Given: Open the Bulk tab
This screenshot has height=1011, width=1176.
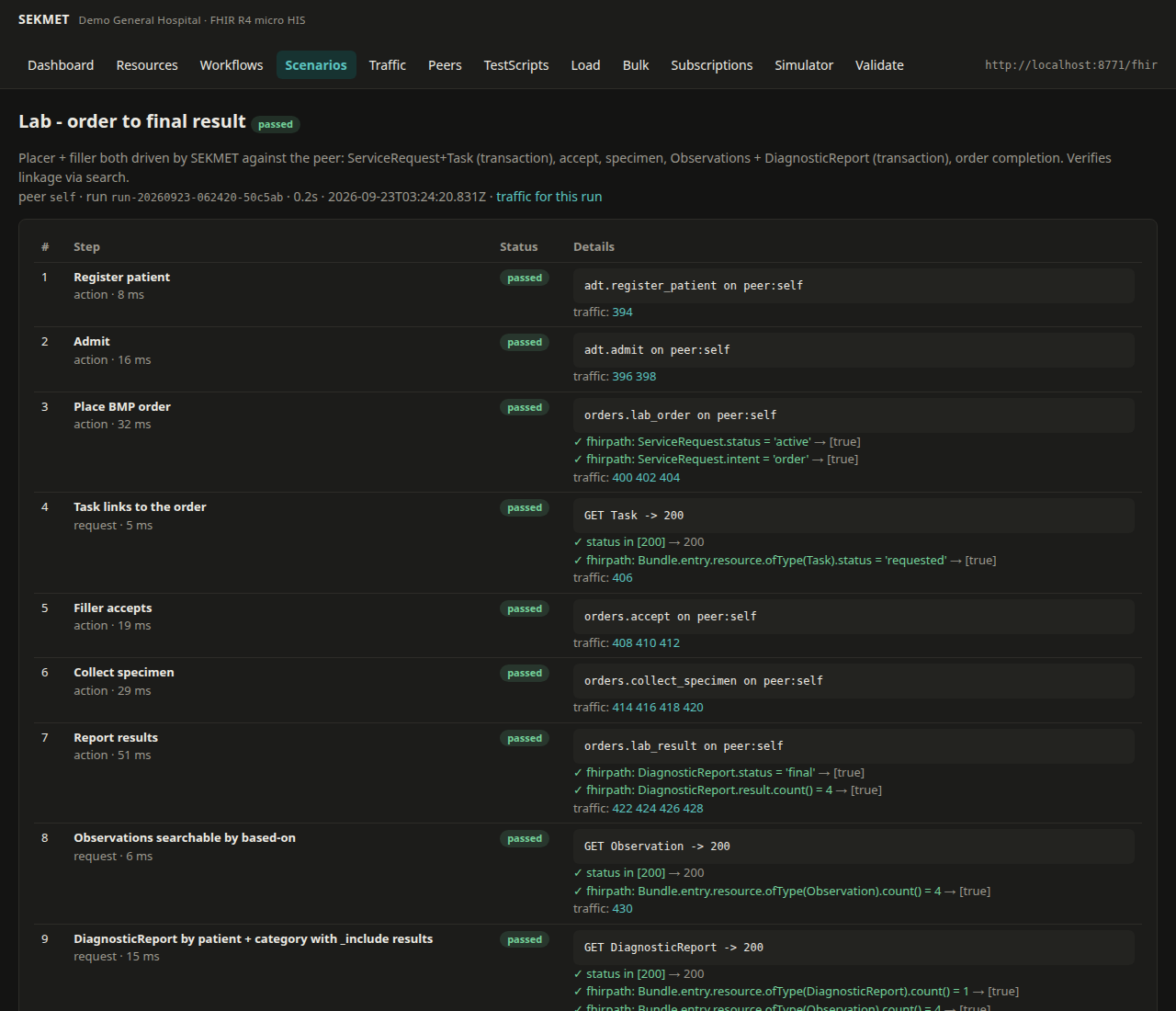Looking at the screenshot, I should (636, 65).
